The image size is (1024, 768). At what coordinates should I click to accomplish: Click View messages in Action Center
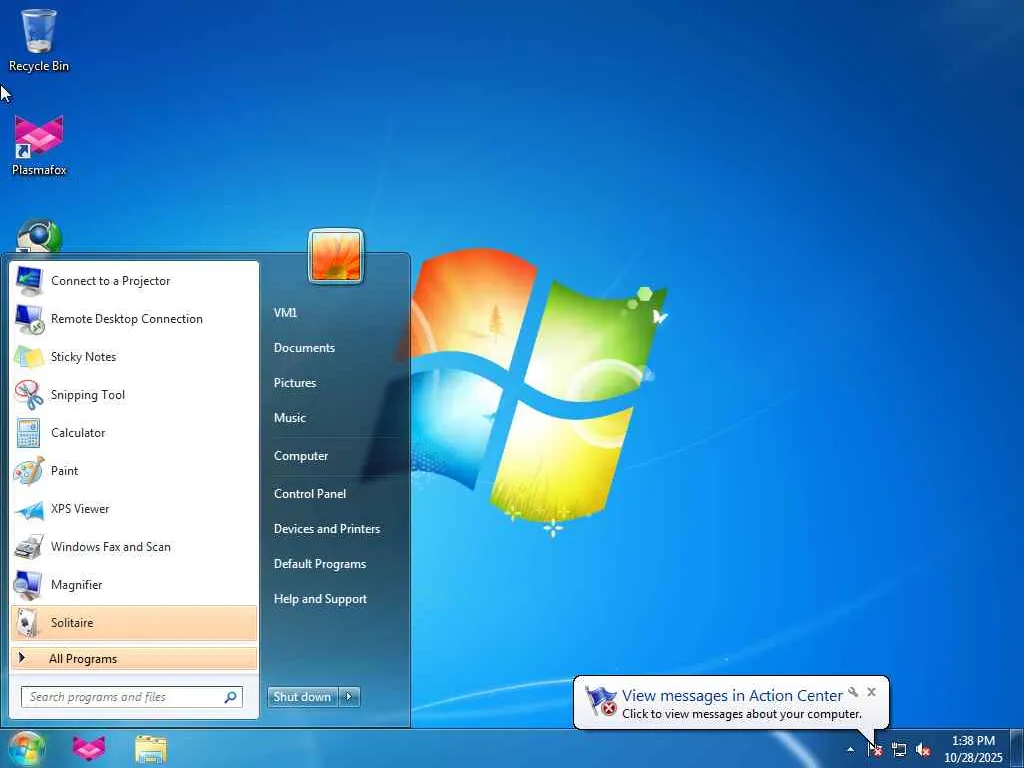[x=732, y=696]
